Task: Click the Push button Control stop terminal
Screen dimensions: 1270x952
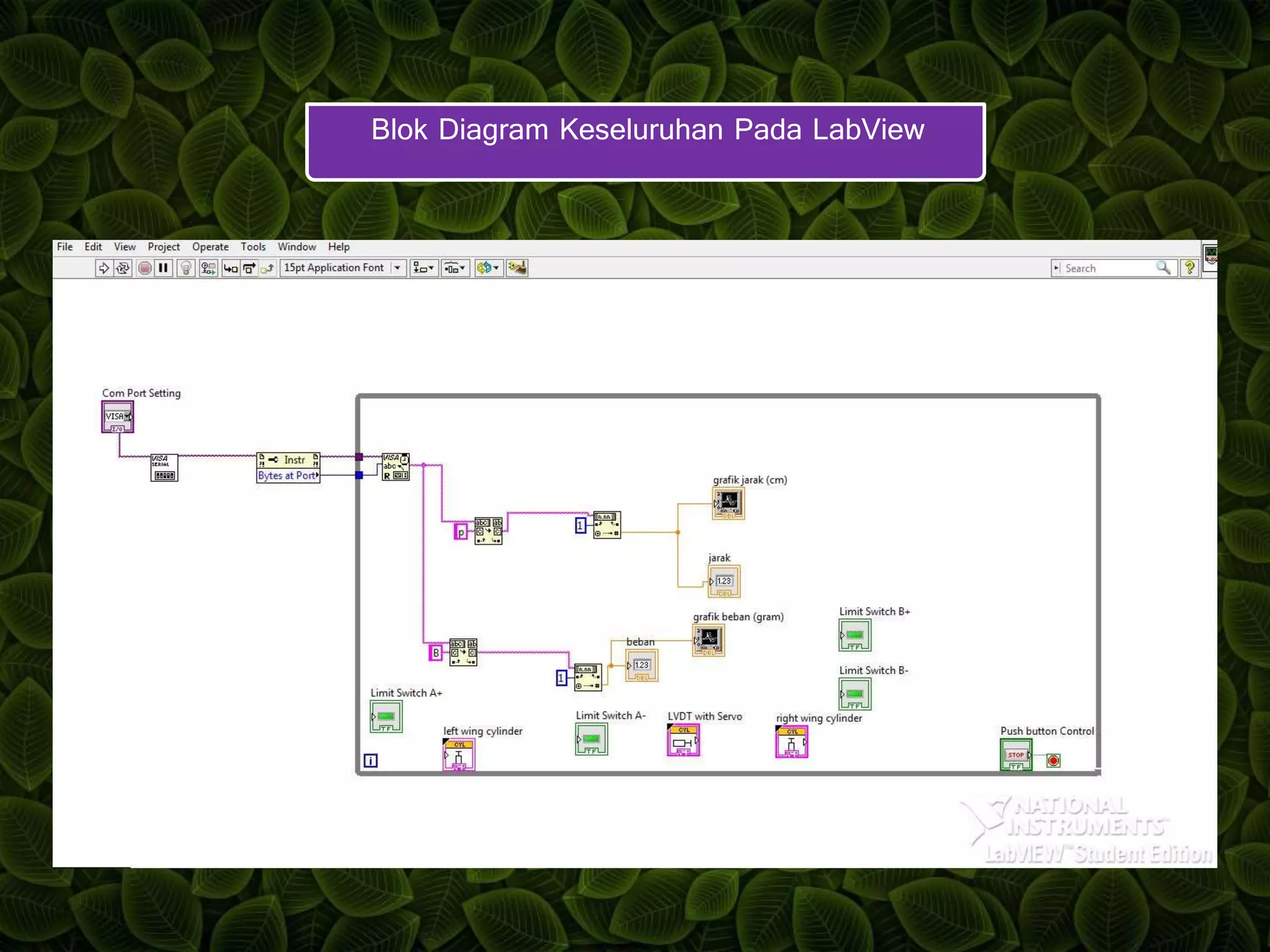Action: click(x=1016, y=756)
